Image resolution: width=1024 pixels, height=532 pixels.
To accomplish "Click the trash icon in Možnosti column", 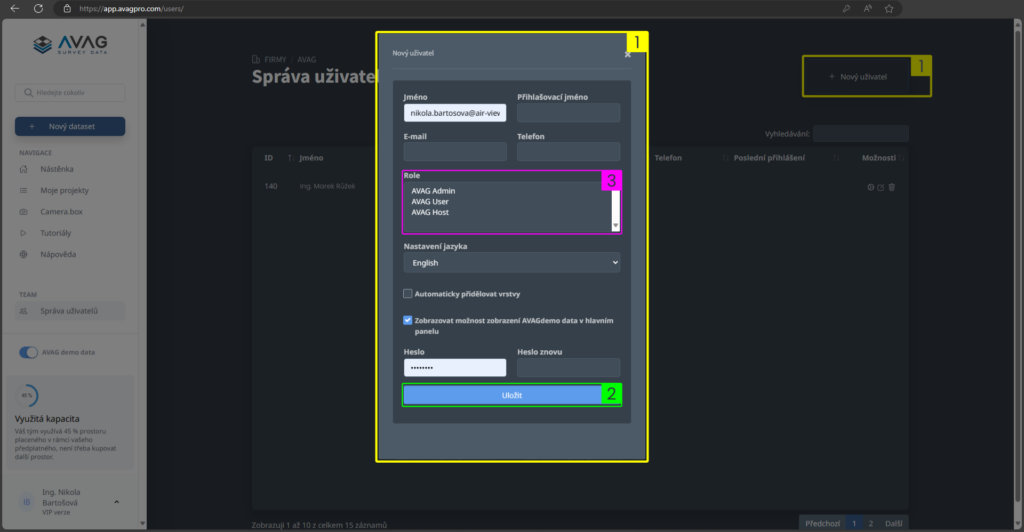I will click(892, 187).
